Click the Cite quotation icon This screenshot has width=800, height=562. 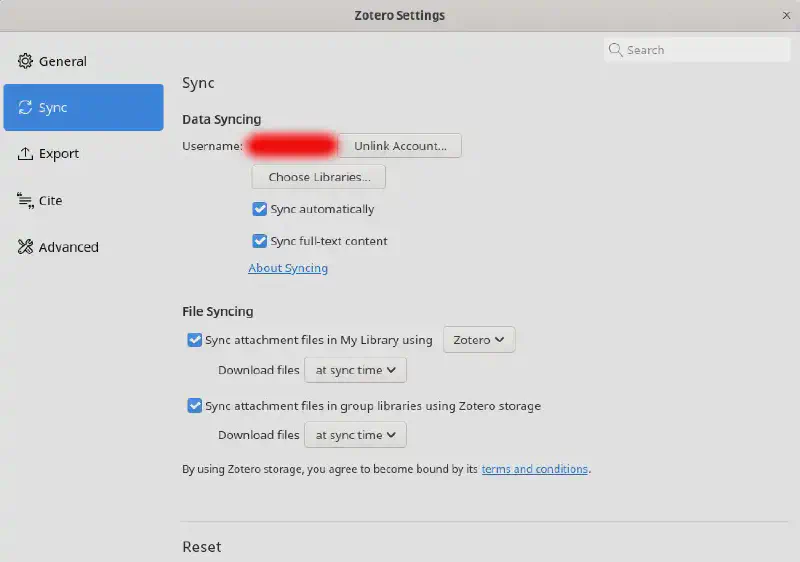tap(25, 201)
